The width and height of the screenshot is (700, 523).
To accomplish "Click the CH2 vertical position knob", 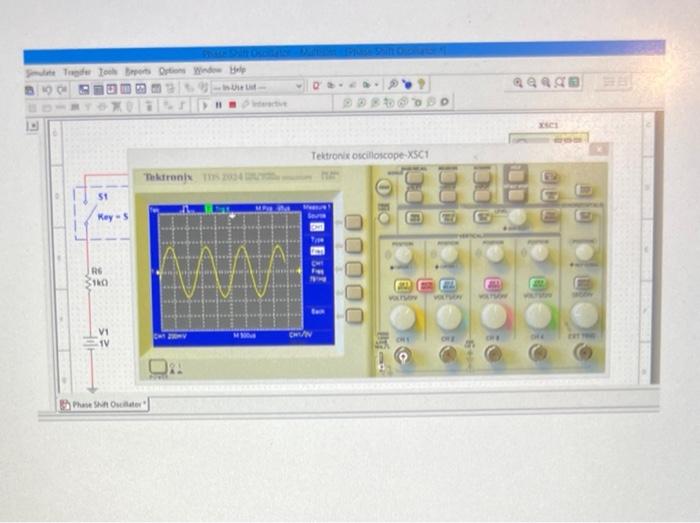I will (449, 254).
